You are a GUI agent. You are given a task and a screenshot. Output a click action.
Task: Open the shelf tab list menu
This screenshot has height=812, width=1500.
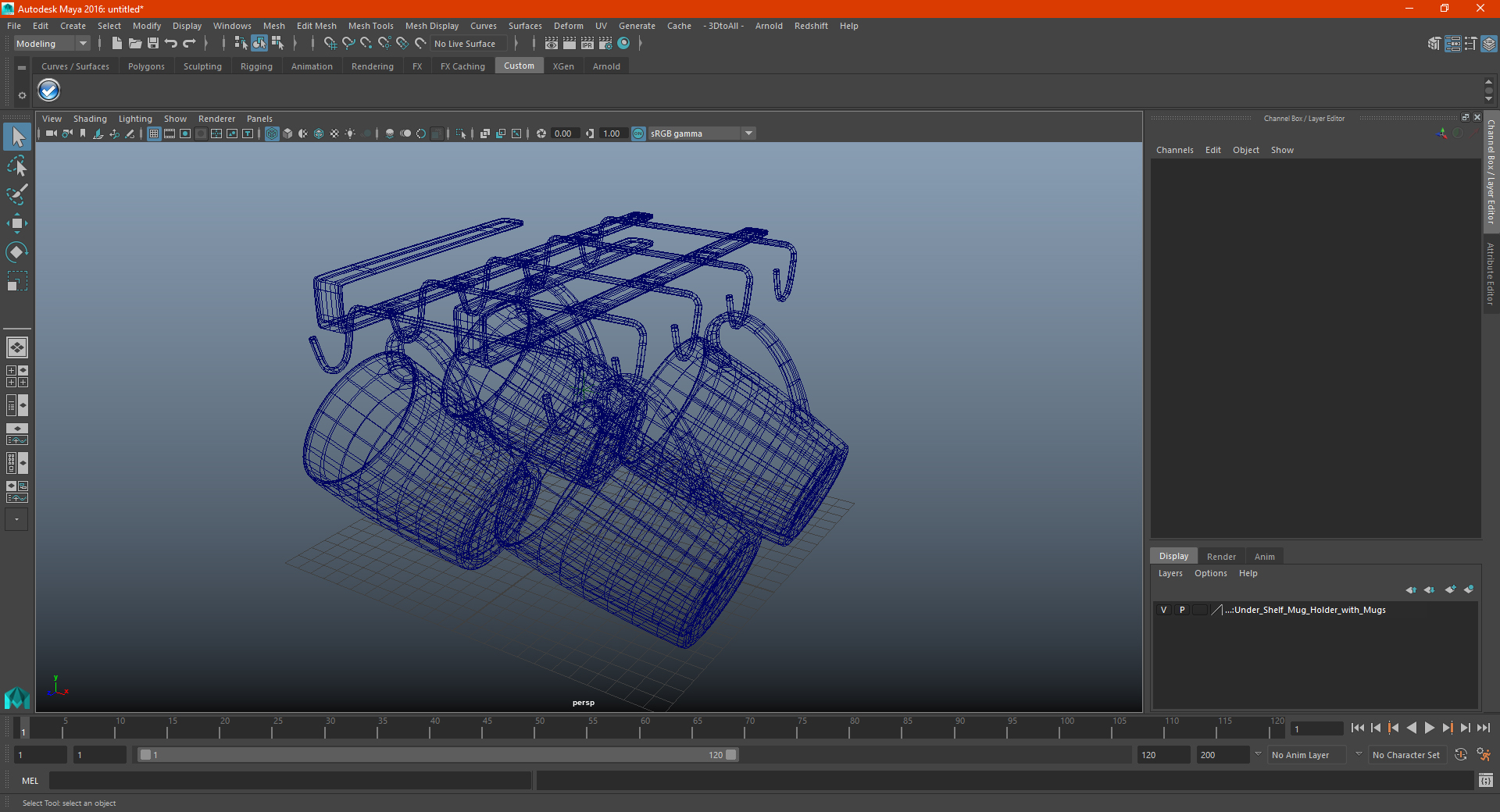tap(22, 68)
